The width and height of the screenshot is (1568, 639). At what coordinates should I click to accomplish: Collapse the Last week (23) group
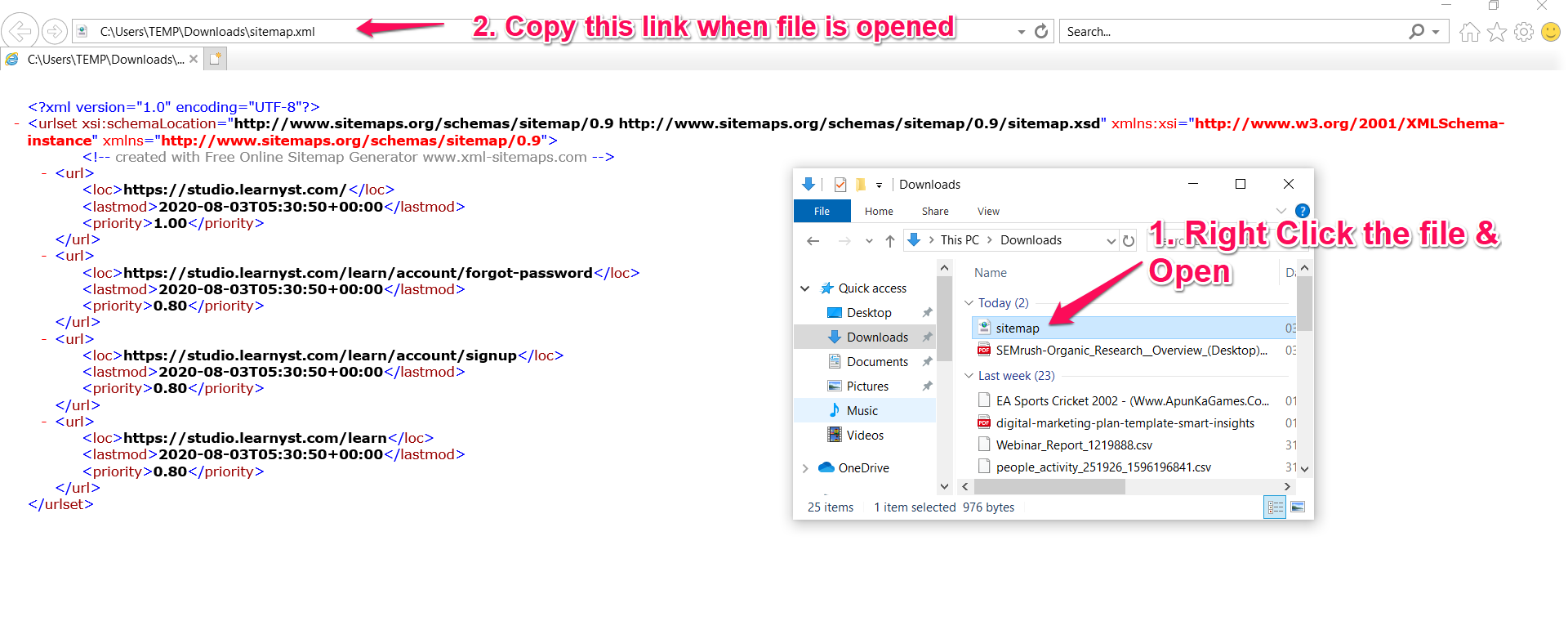969,376
